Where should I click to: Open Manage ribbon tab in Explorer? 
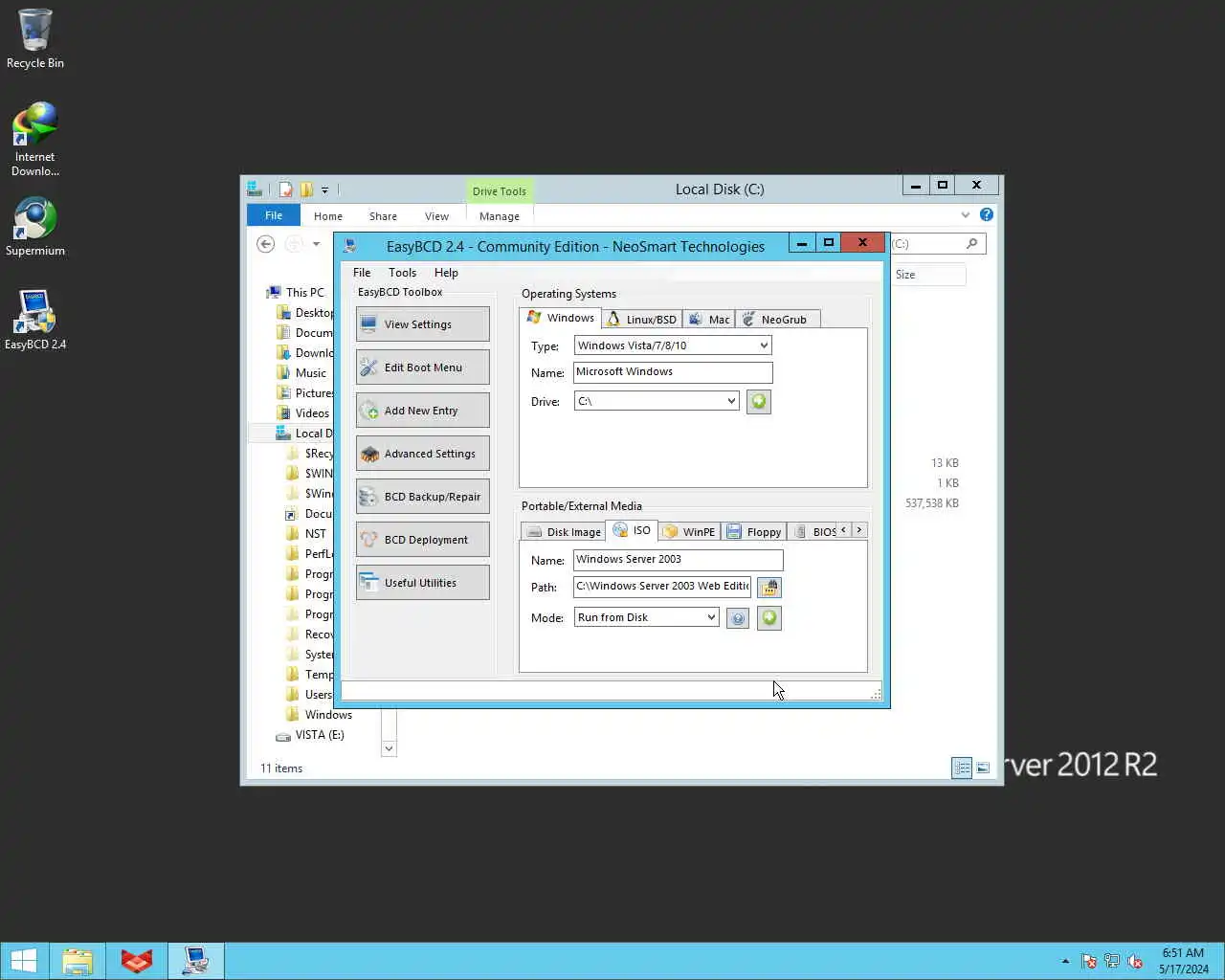(500, 216)
